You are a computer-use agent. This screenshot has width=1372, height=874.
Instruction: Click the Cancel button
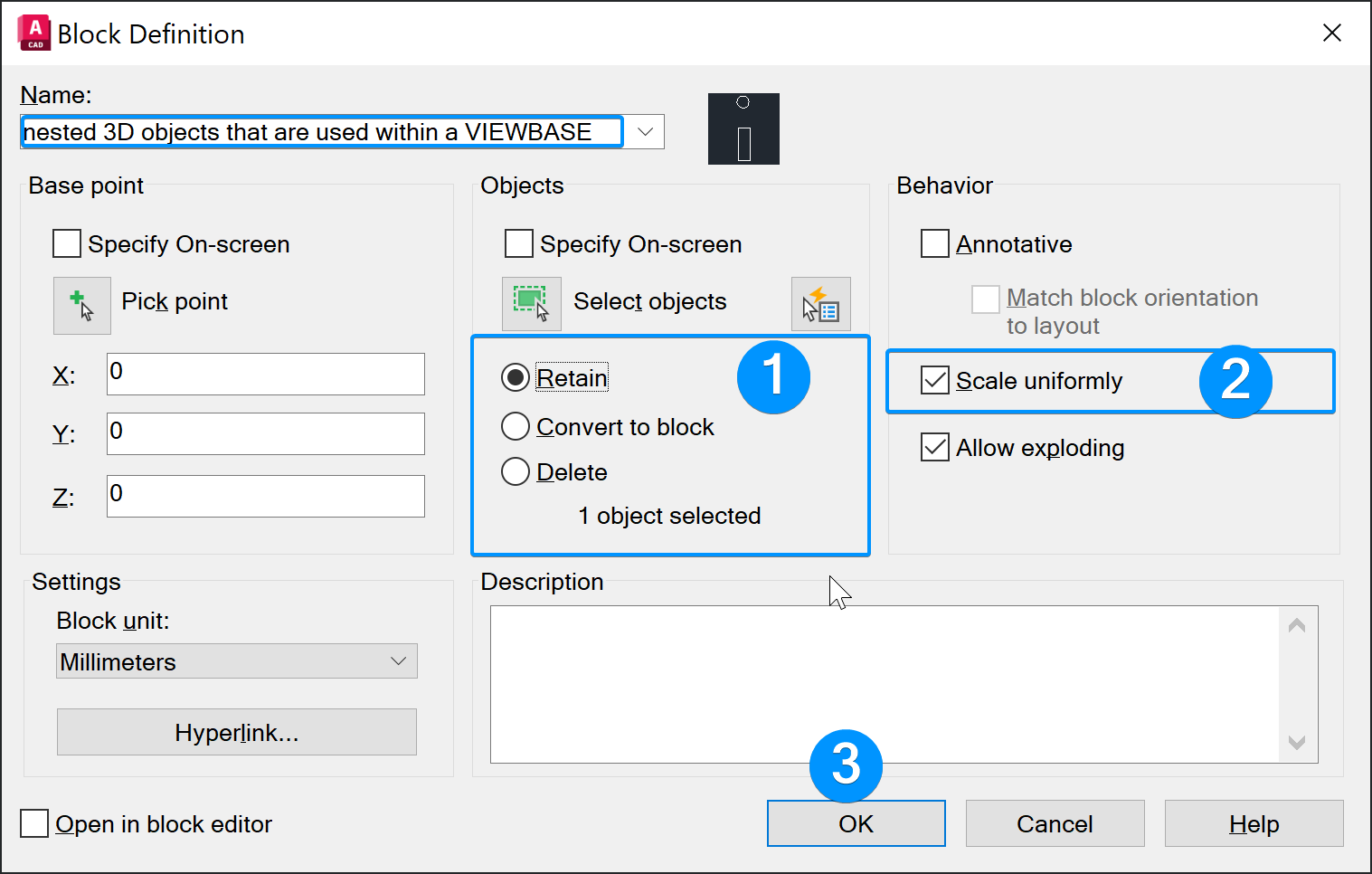click(1055, 823)
